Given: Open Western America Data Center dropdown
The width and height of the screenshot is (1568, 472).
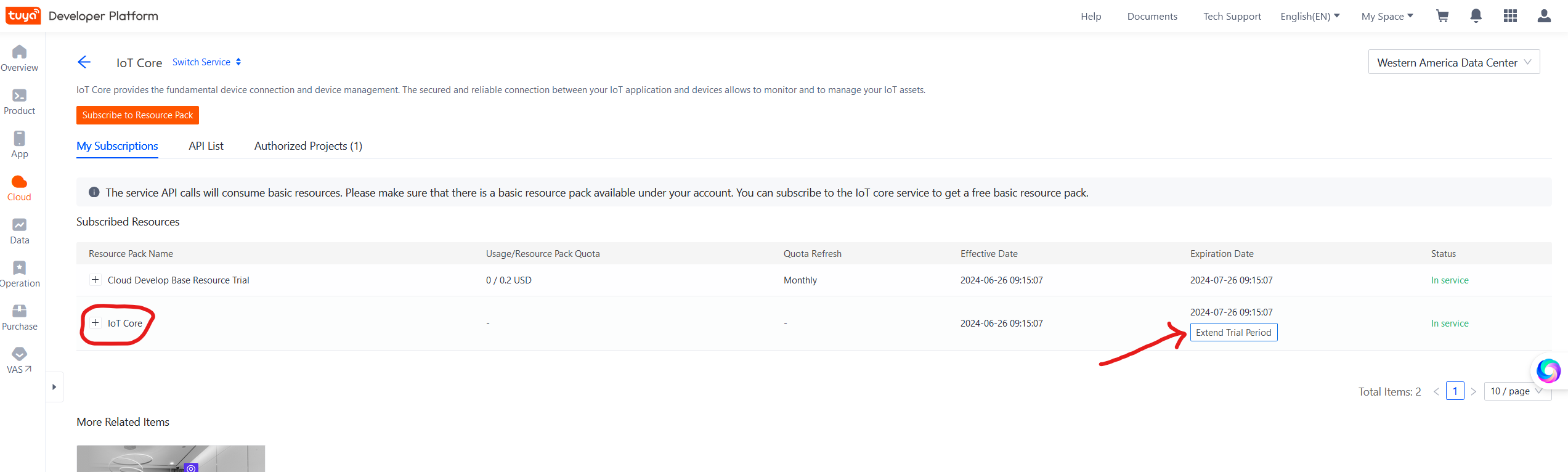Looking at the screenshot, I should [1453, 62].
